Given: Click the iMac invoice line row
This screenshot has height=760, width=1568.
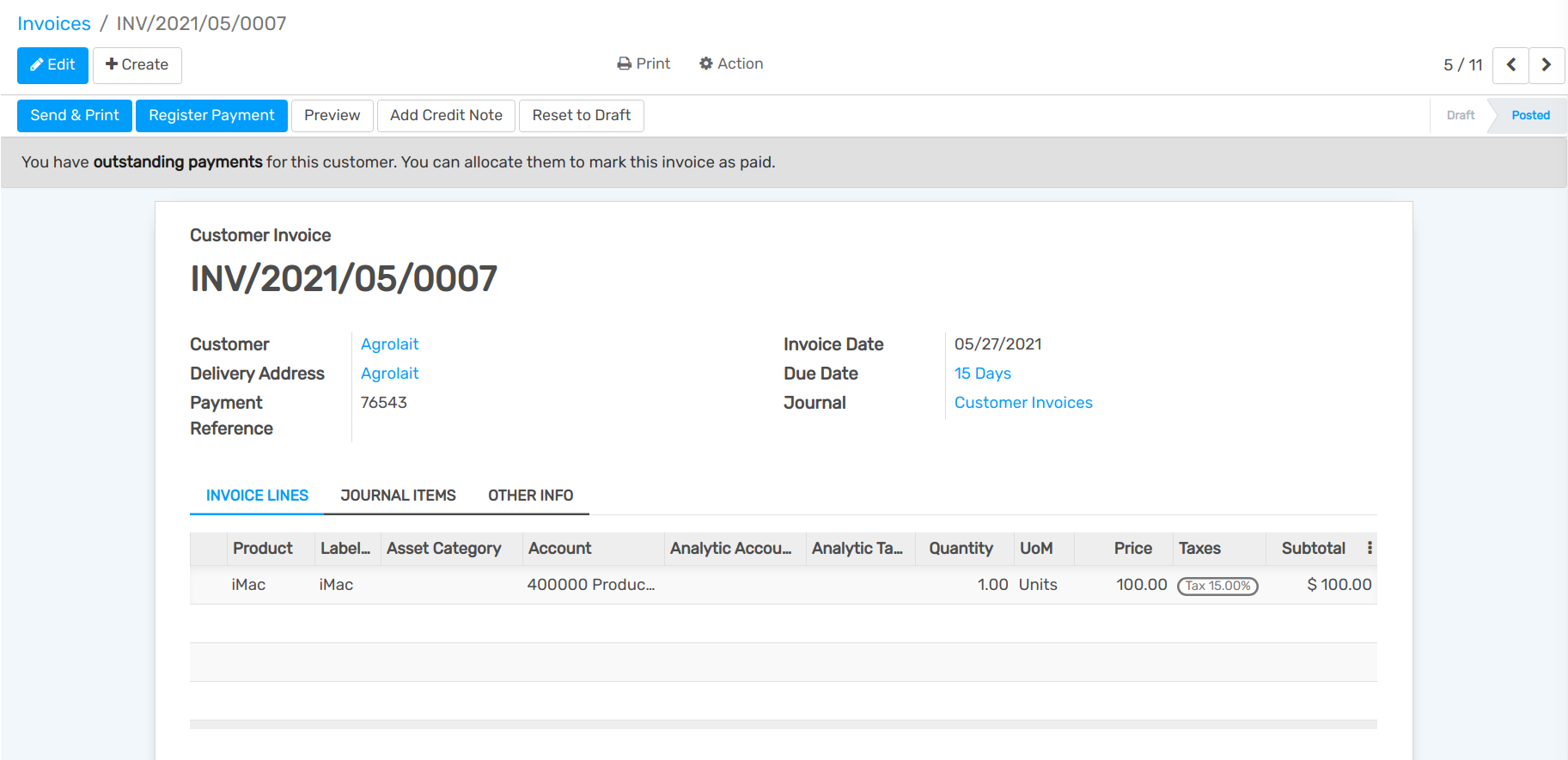Looking at the screenshot, I should point(248,585).
